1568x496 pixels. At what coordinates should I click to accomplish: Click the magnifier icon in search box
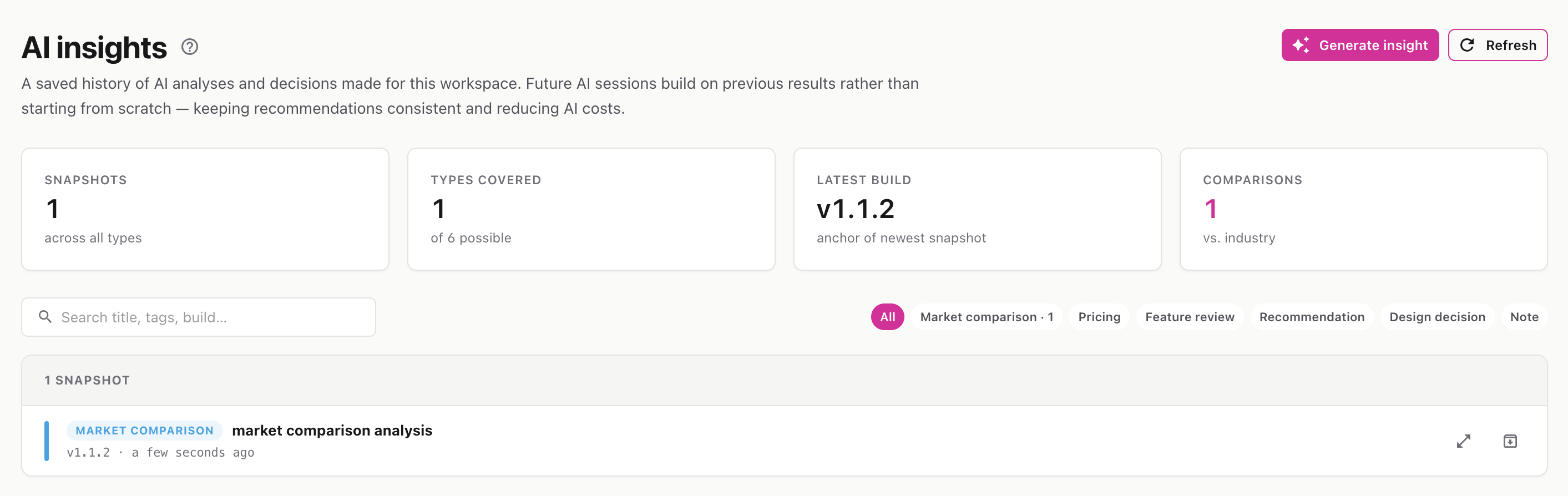pos(45,316)
